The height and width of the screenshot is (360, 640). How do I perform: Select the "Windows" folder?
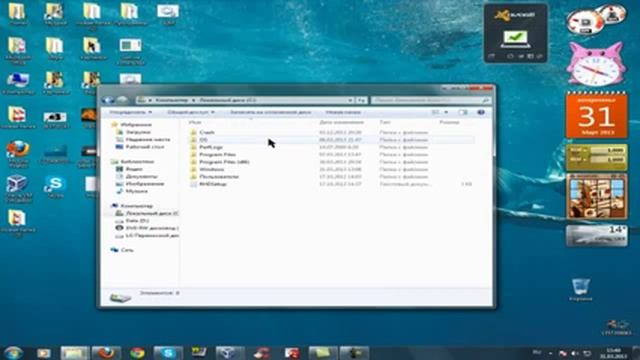[x=211, y=169]
